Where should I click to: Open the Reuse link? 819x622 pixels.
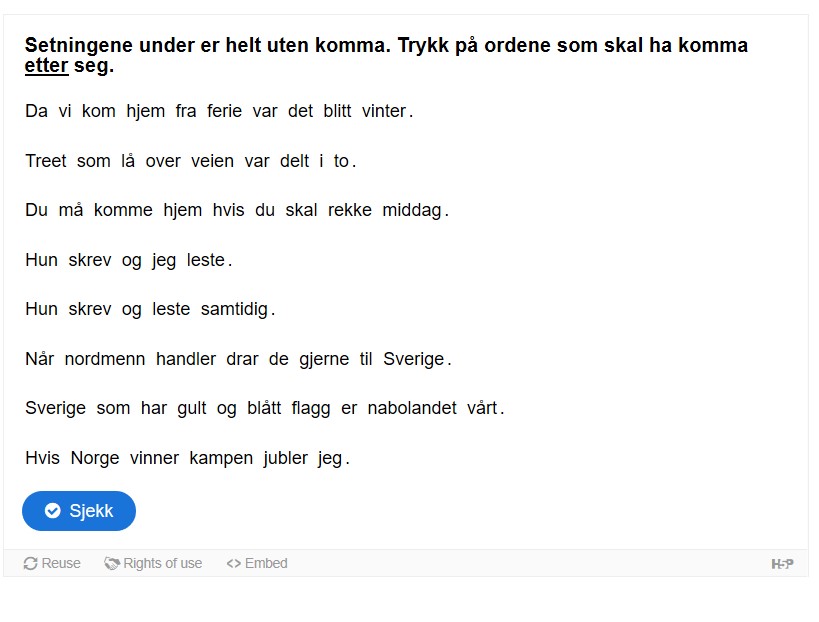(x=52, y=564)
